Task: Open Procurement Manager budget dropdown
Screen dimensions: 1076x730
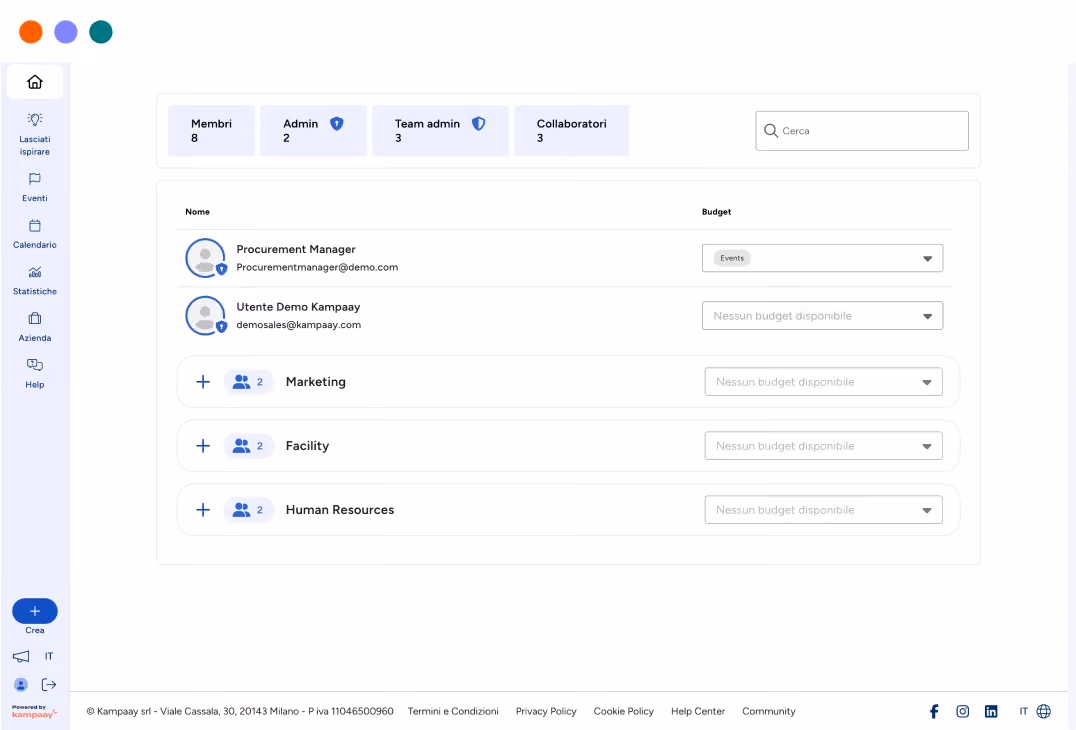Action: point(822,258)
